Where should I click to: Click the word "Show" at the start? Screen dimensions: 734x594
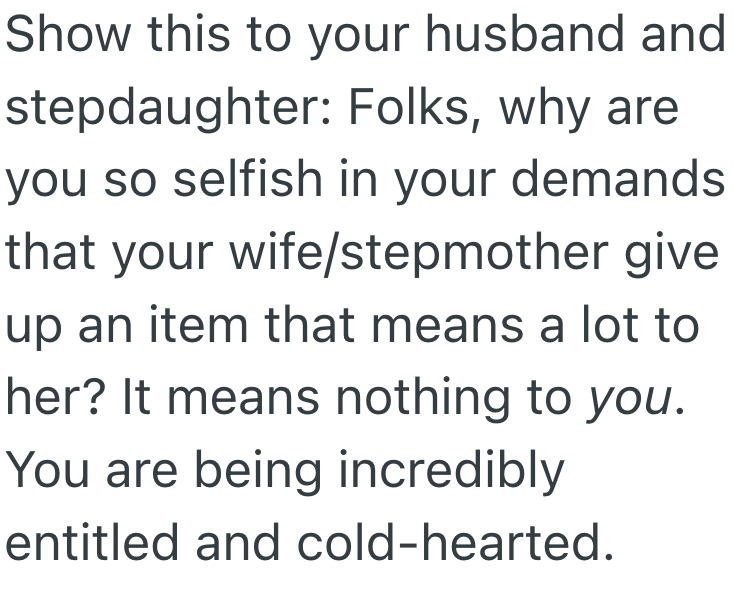[x=67, y=36]
